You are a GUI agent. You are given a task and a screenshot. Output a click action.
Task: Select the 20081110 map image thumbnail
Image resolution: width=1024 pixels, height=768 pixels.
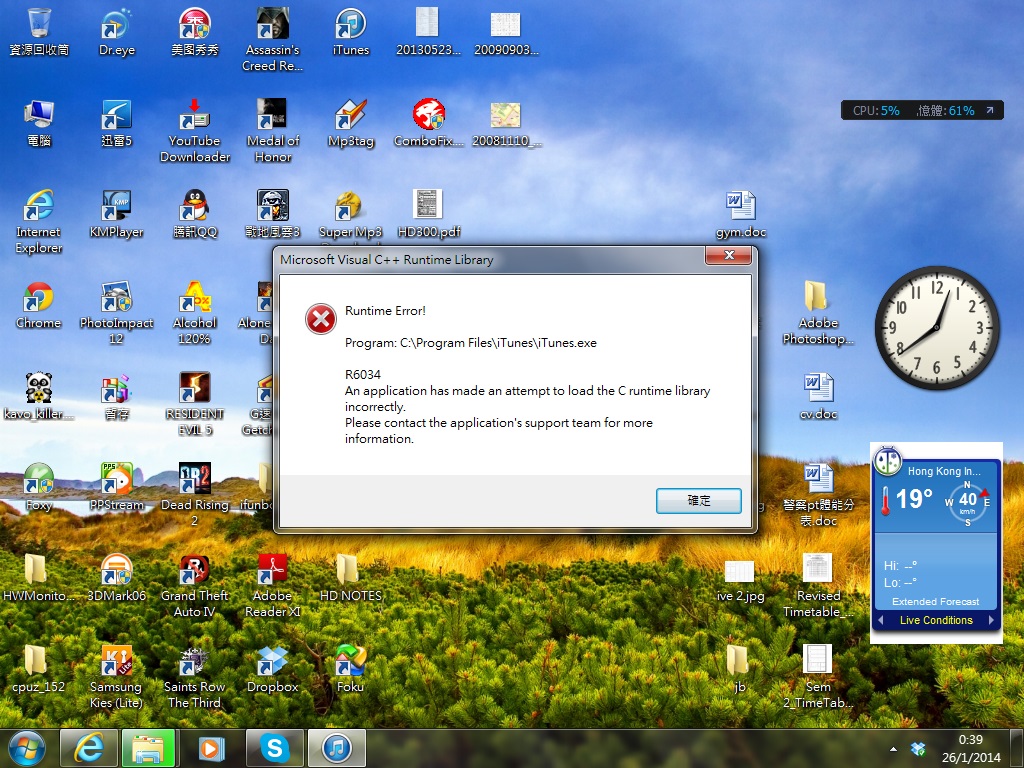pos(506,123)
